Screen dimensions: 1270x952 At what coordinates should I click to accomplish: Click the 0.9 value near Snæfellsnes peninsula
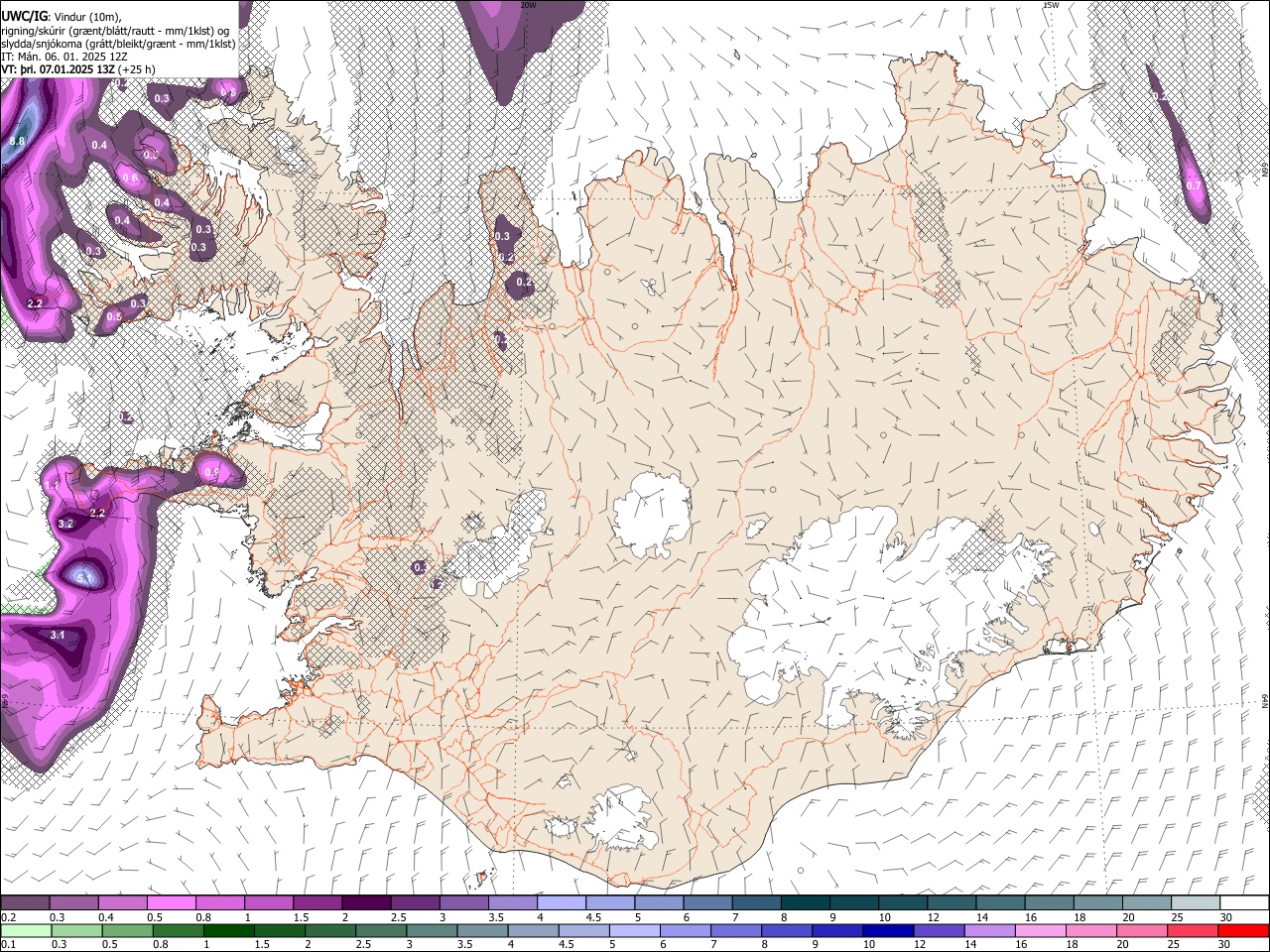pyautogui.click(x=211, y=473)
